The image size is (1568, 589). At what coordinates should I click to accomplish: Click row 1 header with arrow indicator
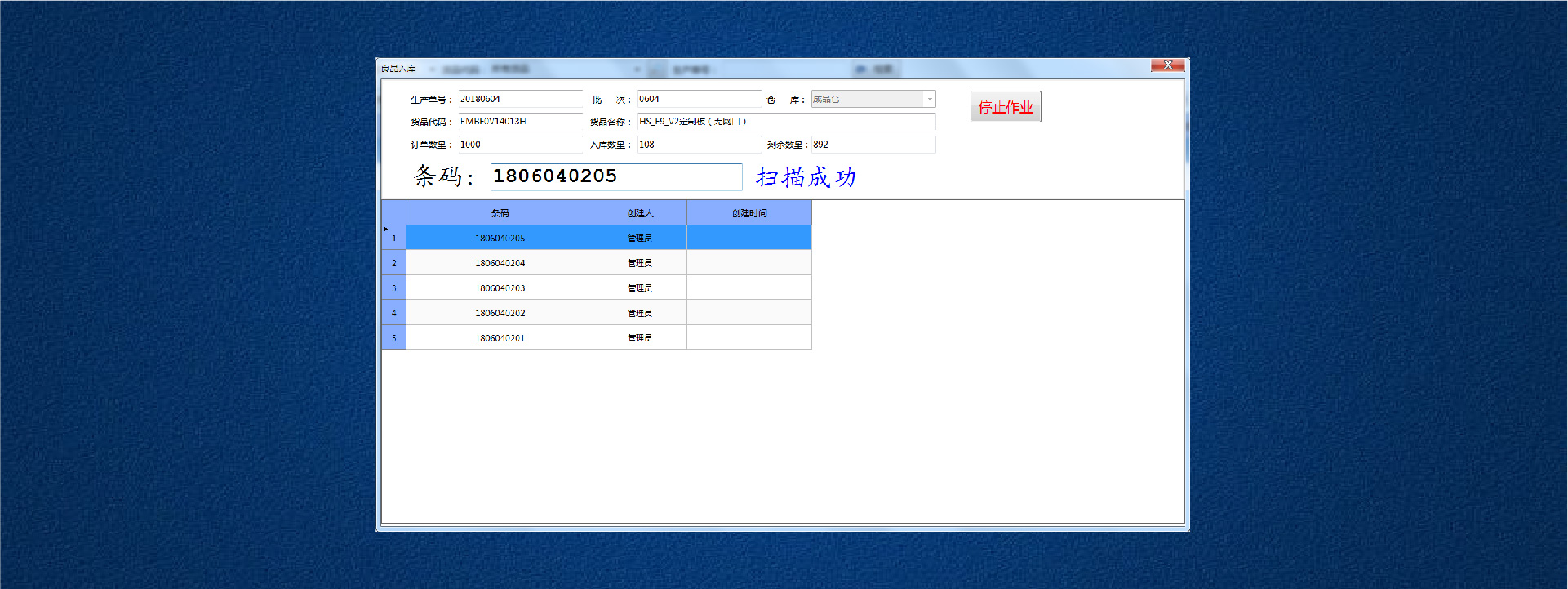click(393, 238)
